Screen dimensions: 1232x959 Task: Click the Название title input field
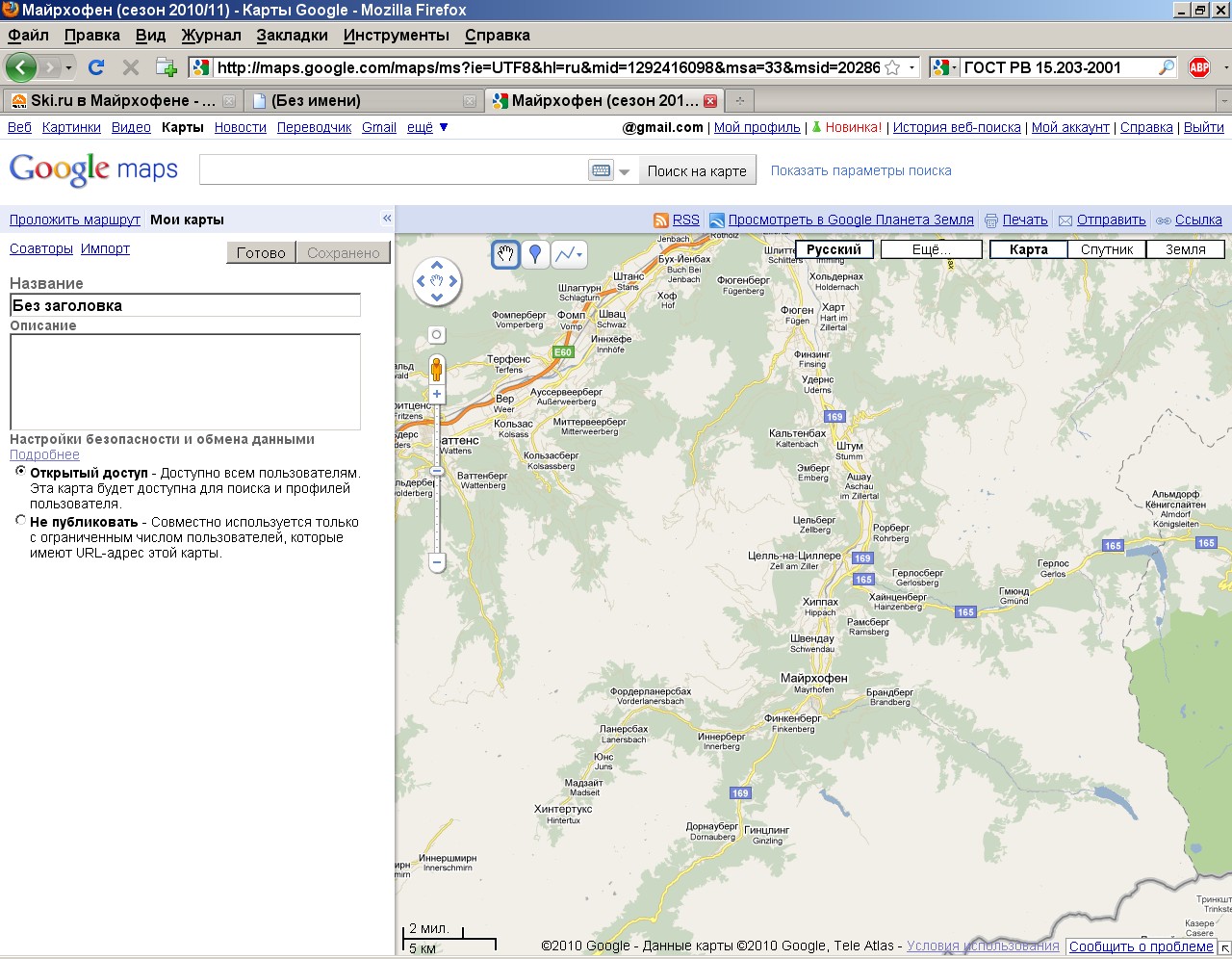pos(185,305)
